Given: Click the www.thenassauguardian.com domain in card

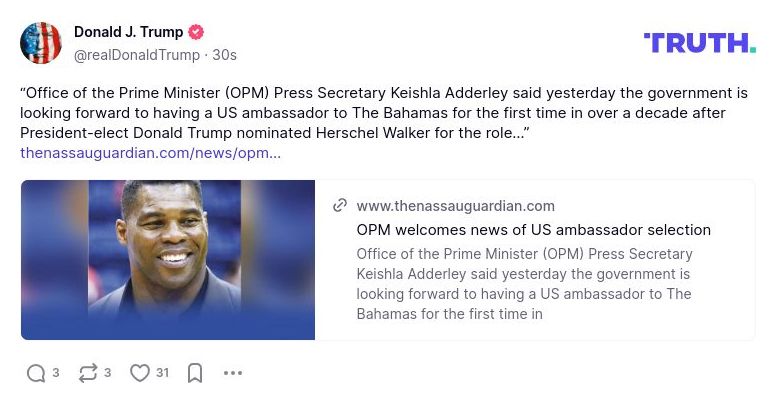Looking at the screenshot, I should coord(455,206).
